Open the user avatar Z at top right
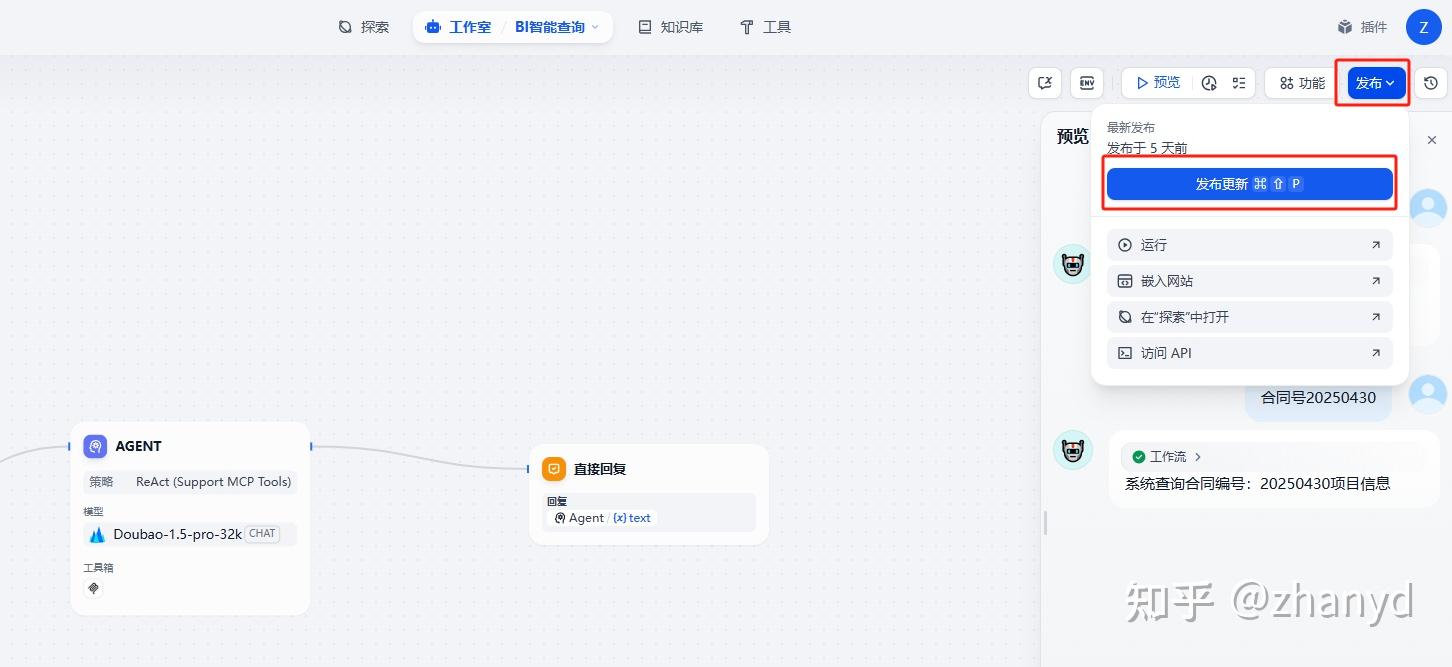 pos(1423,27)
